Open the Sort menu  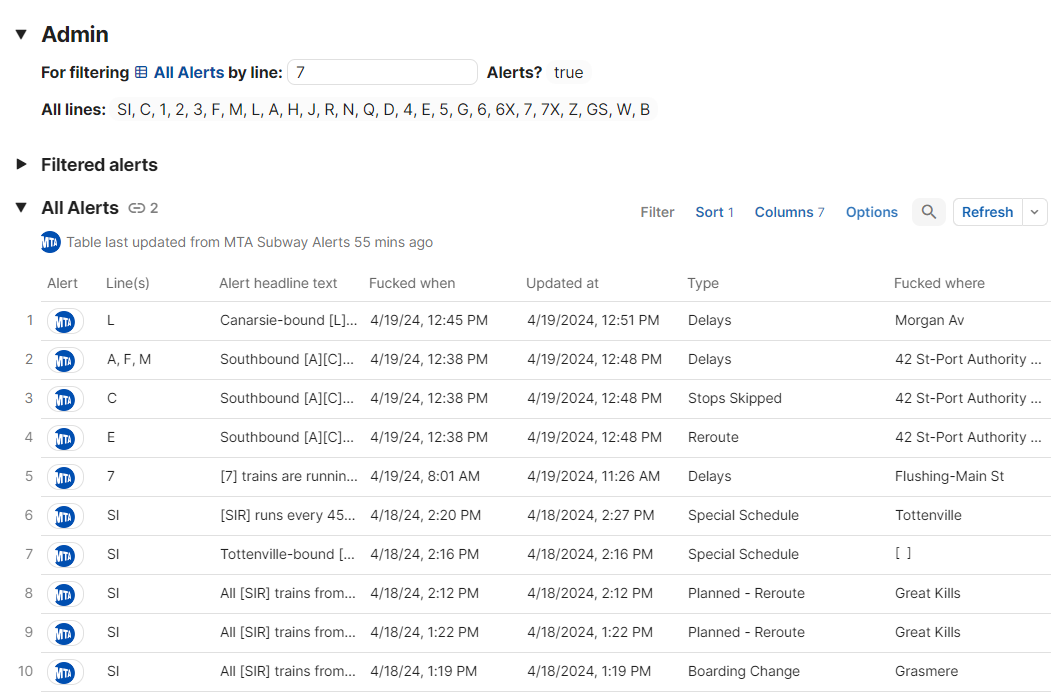coord(714,212)
